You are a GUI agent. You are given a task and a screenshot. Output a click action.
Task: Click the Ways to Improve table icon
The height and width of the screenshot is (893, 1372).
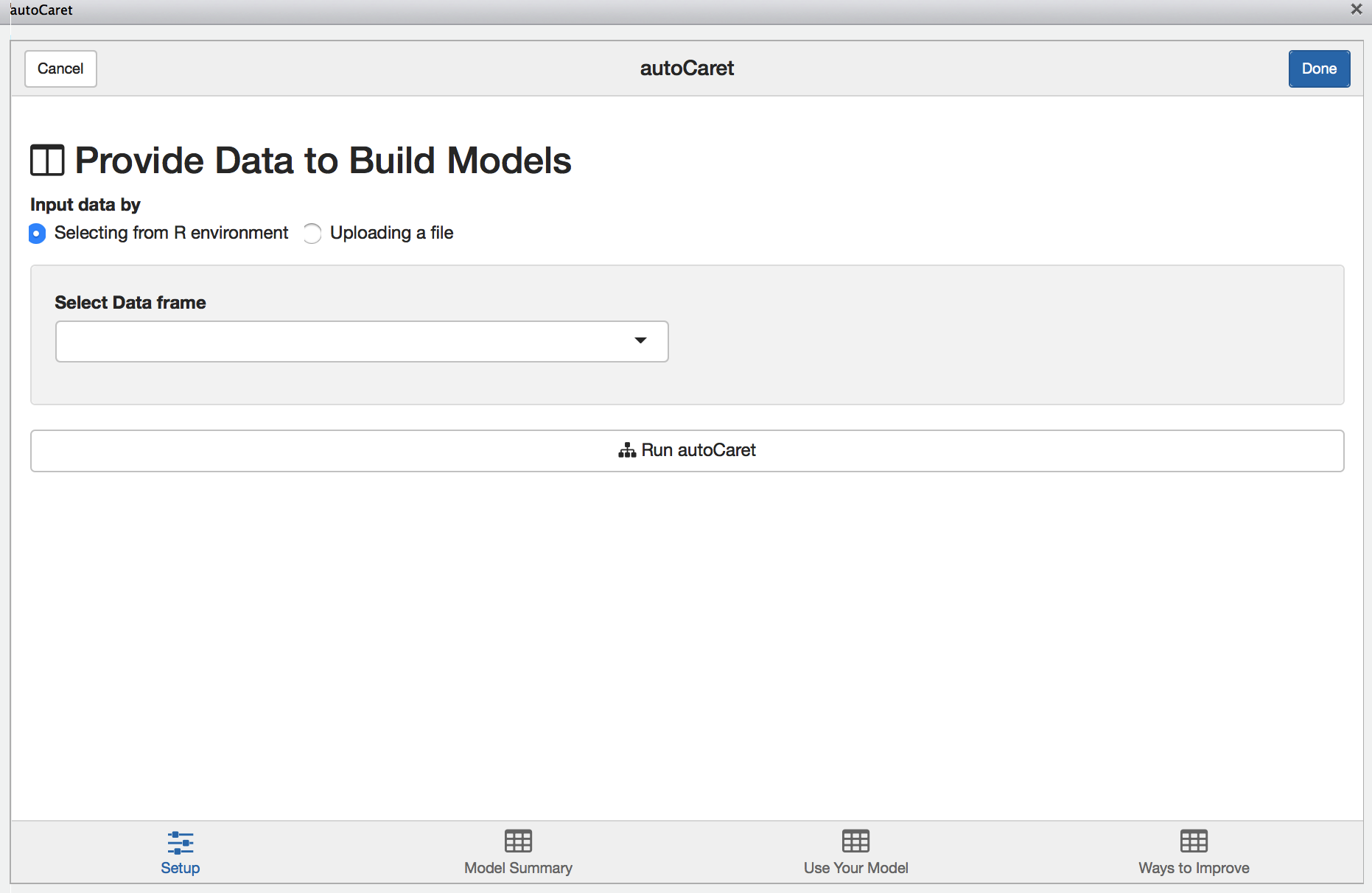point(1194,841)
